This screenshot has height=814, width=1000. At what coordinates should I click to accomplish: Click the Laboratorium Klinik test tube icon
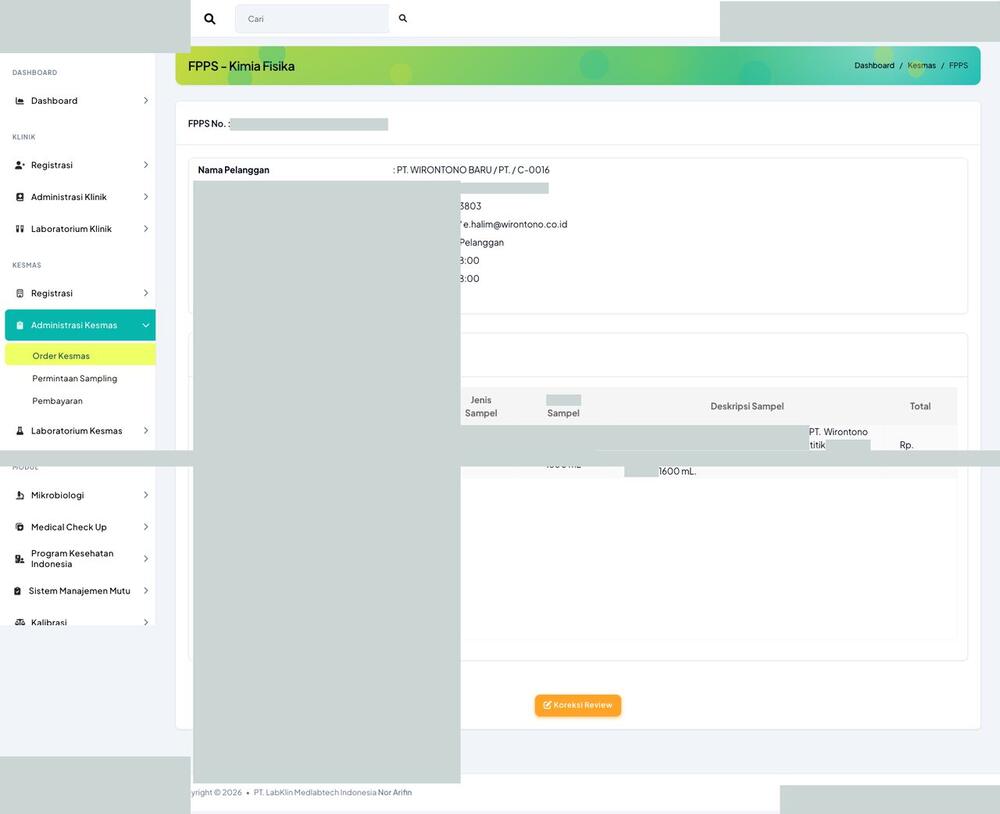[20, 229]
